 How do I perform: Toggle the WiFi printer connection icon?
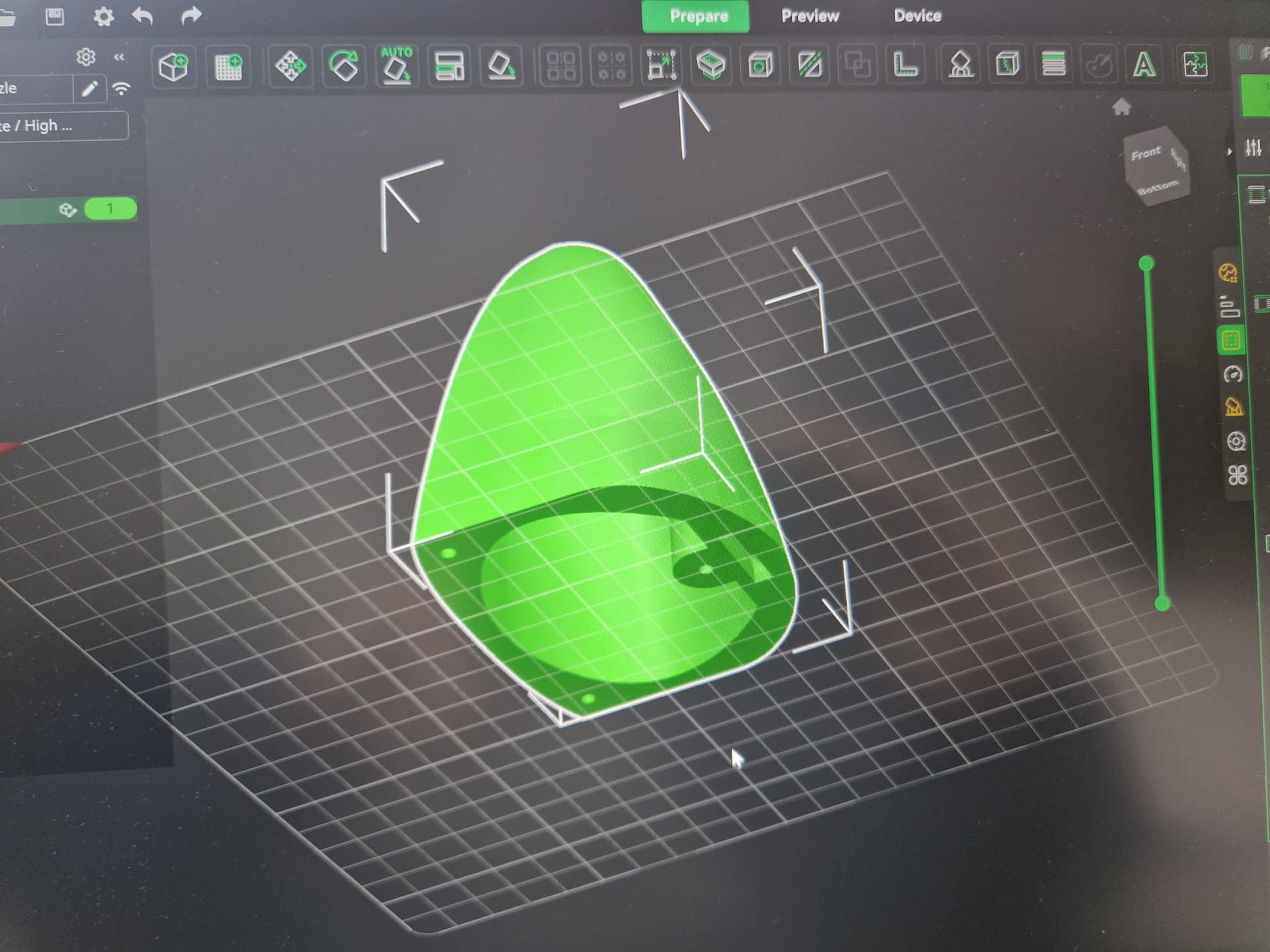point(122,89)
